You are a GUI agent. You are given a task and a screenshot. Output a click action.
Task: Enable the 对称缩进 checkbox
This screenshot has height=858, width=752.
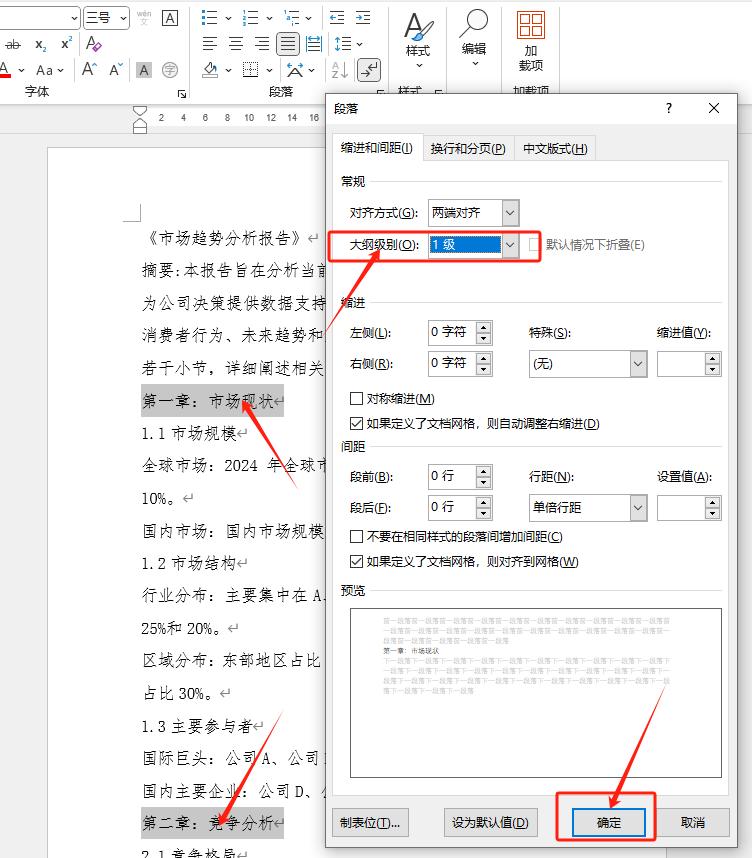click(357, 399)
